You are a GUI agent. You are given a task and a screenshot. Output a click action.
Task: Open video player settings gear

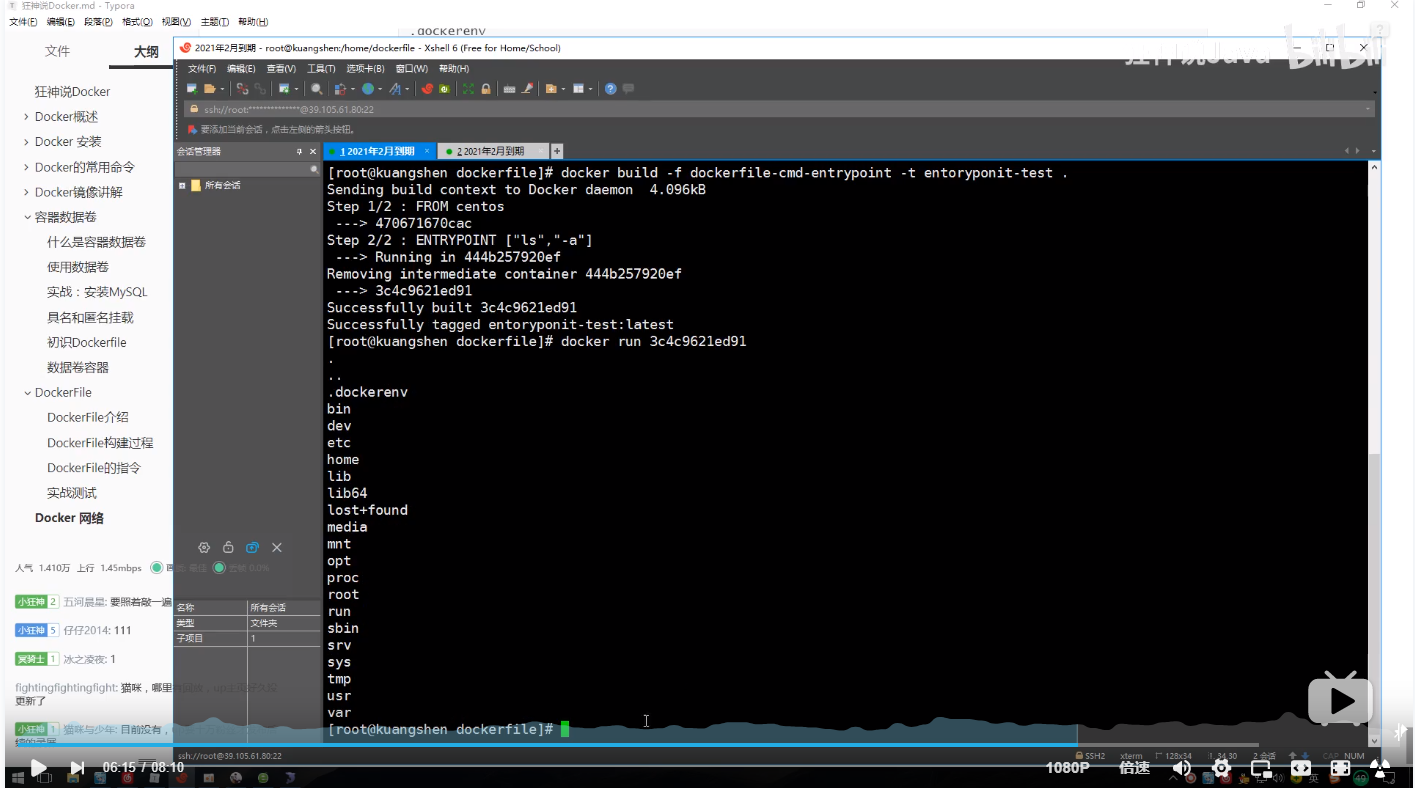click(1221, 768)
